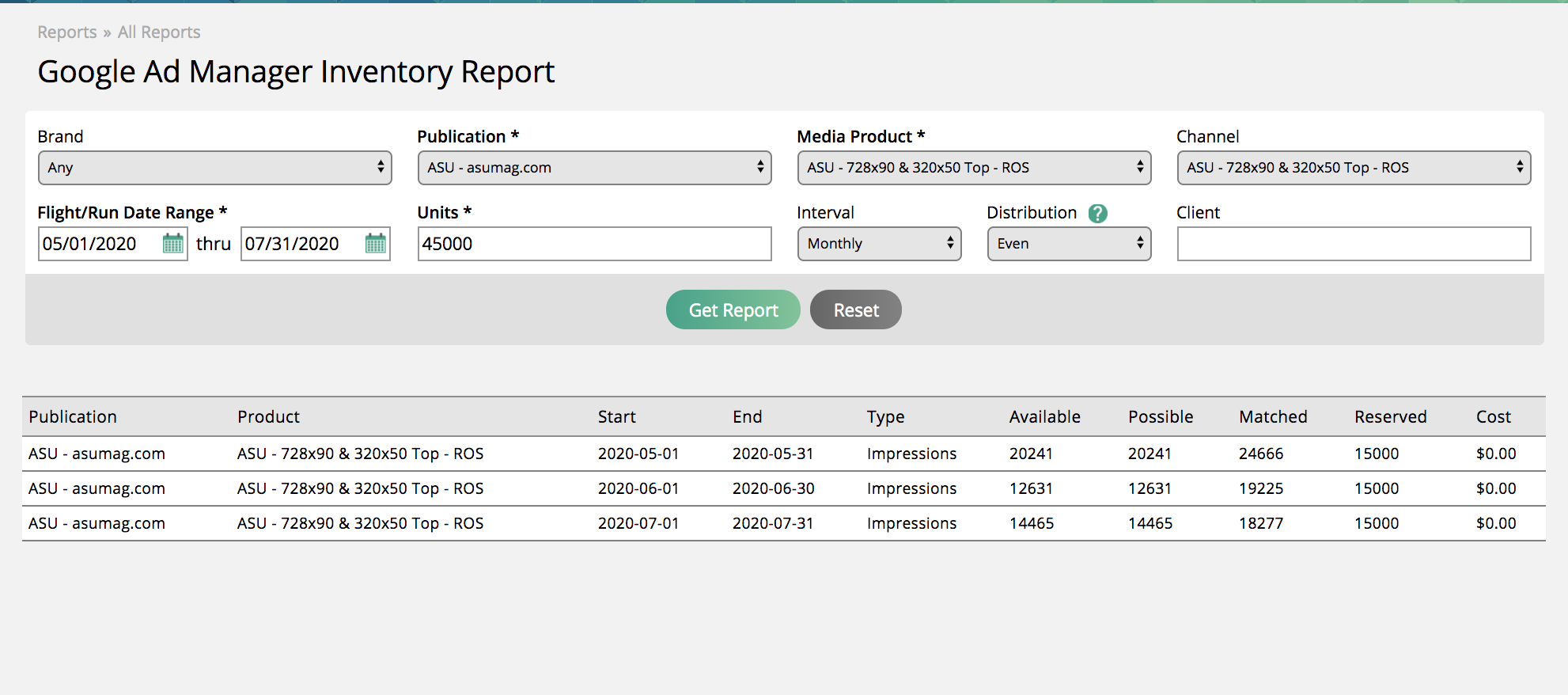This screenshot has width=1568, height=695.
Task: Open the Media Product dropdown
Action: click(x=975, y=168)
